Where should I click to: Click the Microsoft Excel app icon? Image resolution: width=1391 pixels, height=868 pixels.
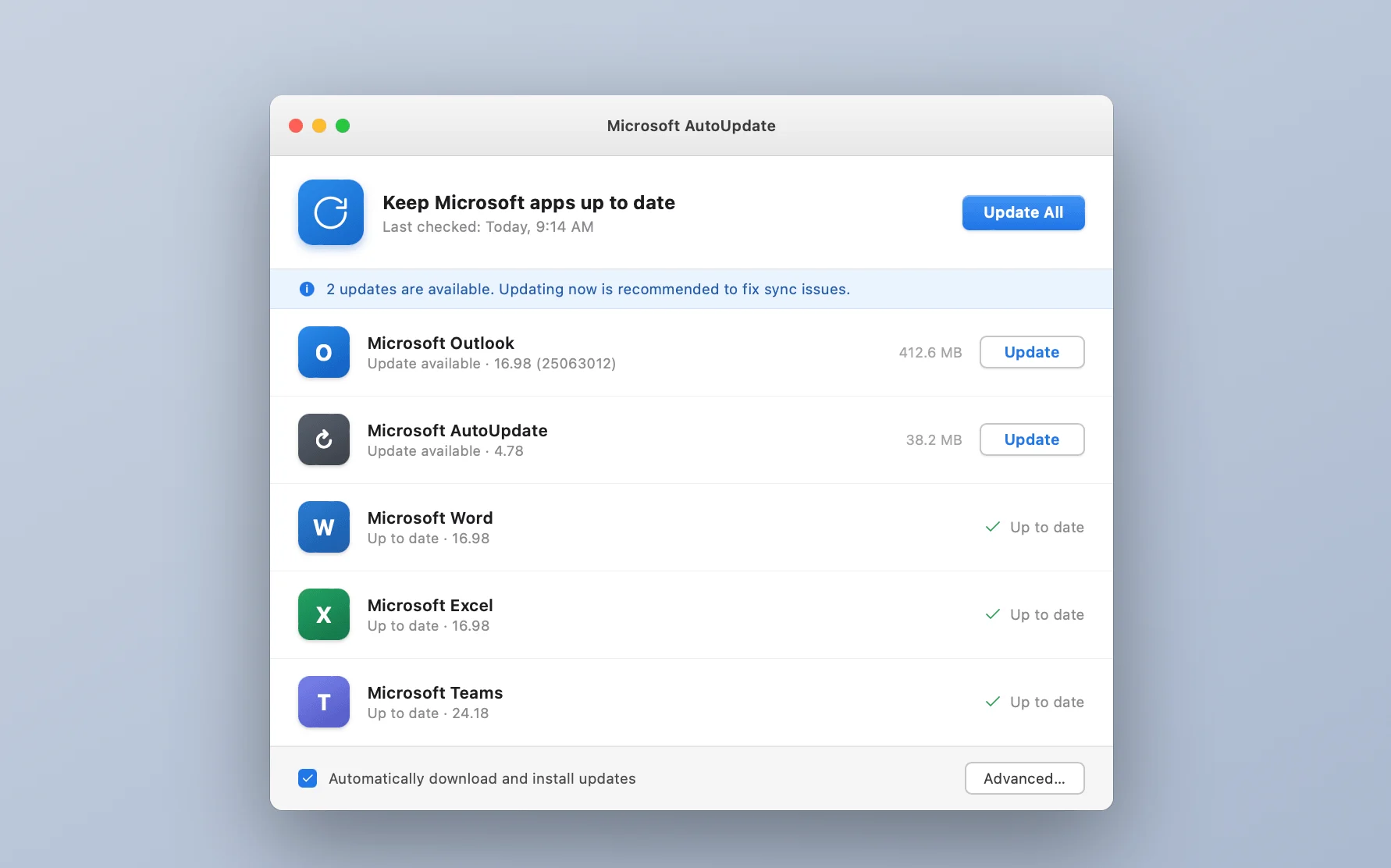tap(324, 614)
